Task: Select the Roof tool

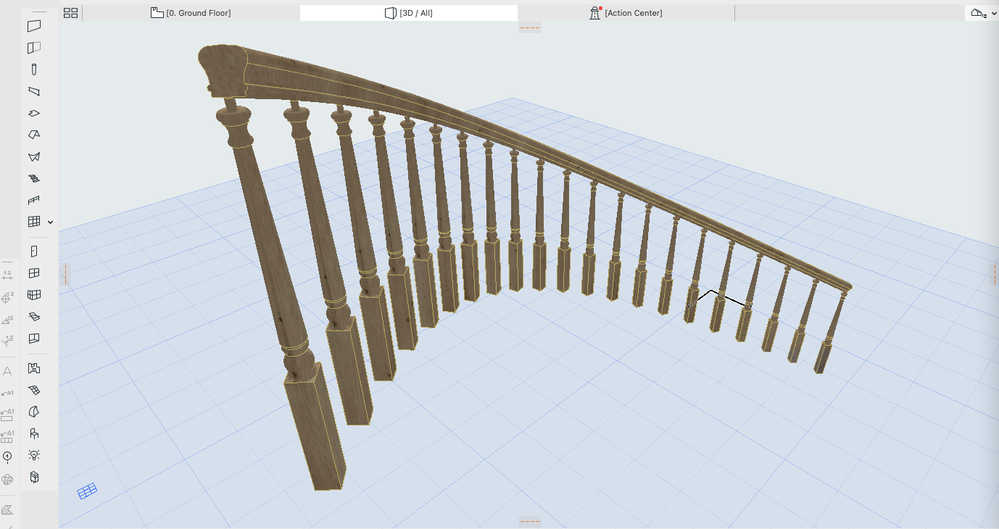Action: (34, 134)
